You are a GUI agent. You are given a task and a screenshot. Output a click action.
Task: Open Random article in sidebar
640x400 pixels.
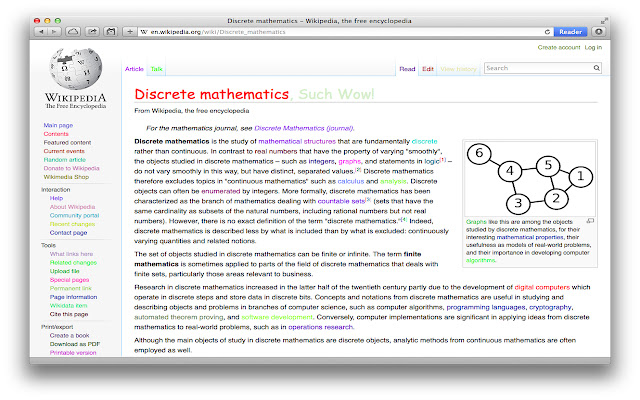(64, 160)
